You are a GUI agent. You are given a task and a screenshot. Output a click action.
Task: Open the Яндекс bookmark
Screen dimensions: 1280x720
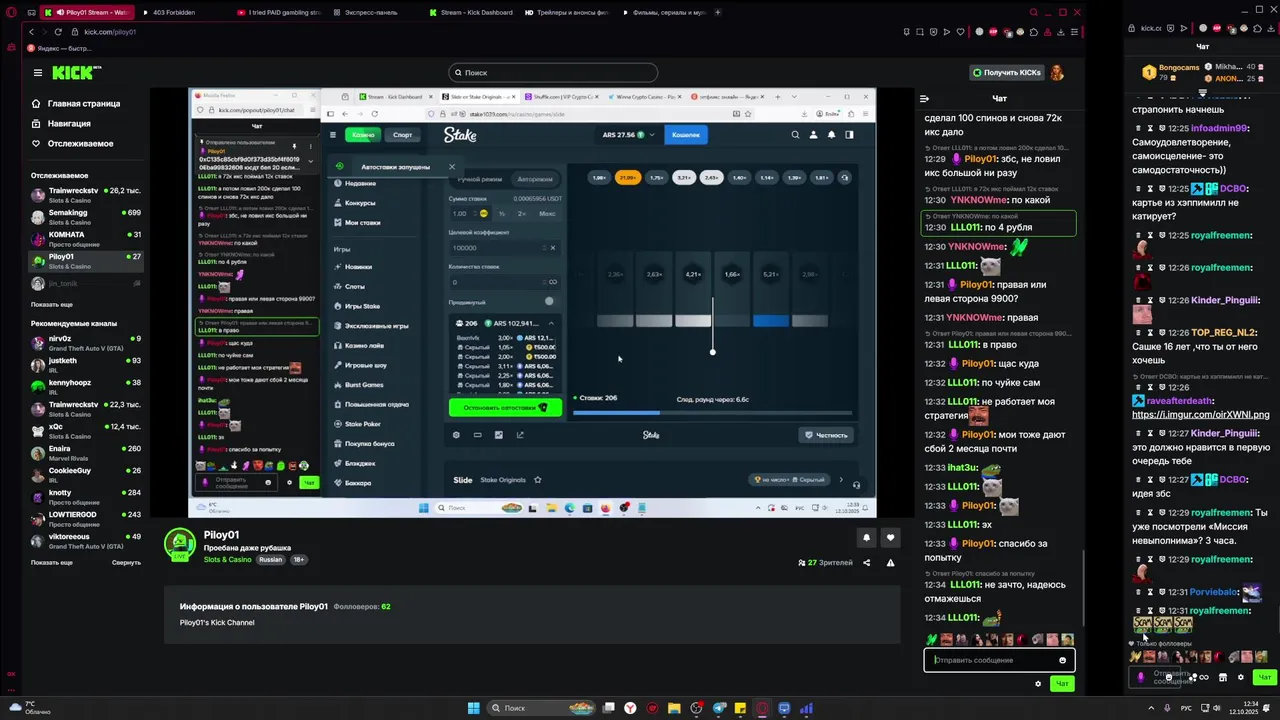60,48
